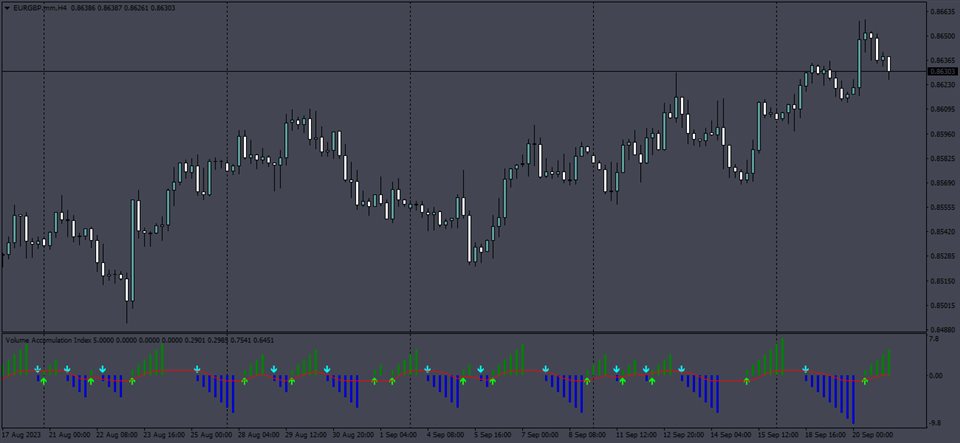The height and width of the screenshot is (443, 960).
Task: Click the 0.85960 price axis label
Action: coord(943,134)
